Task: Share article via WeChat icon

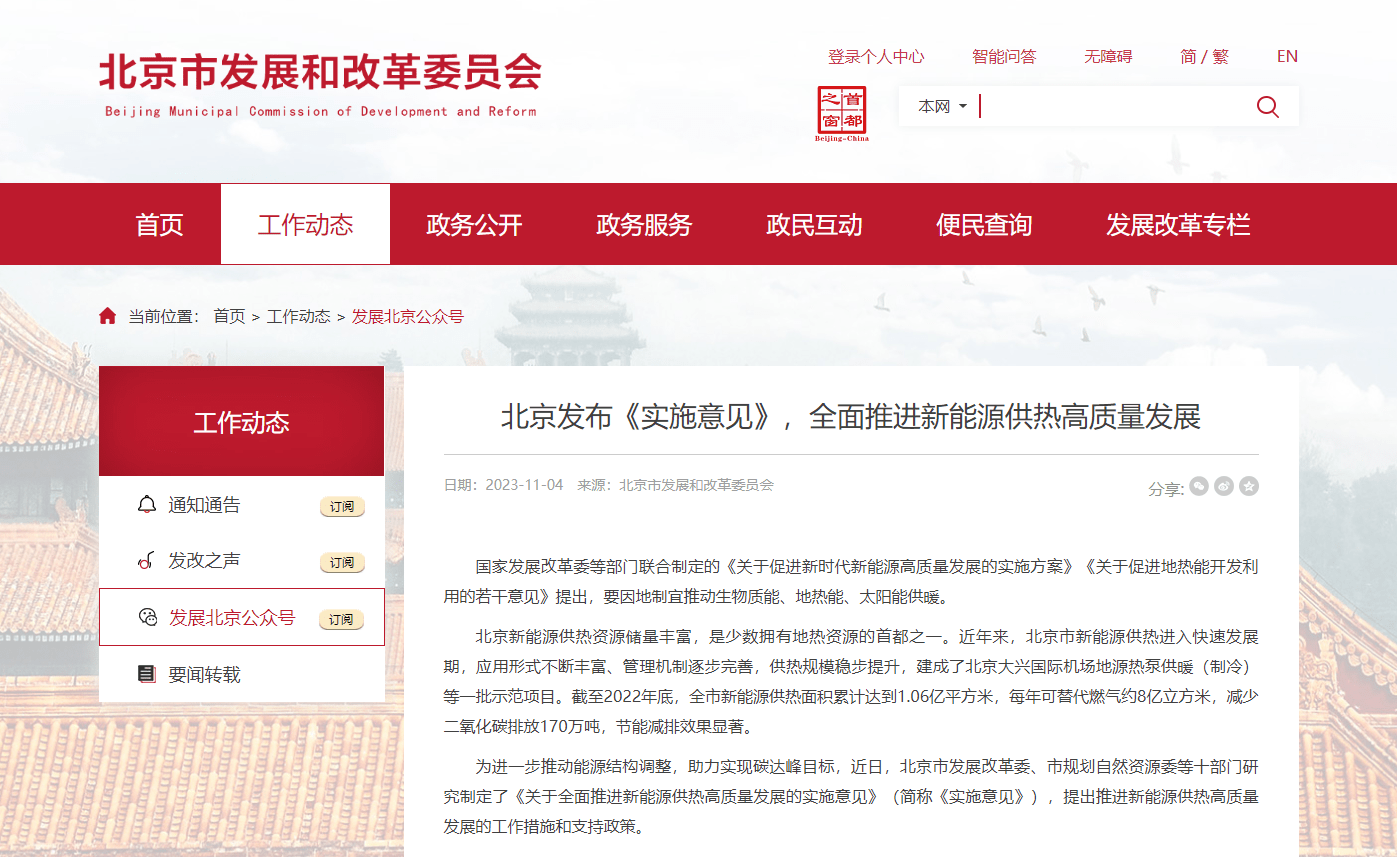Action: pyautogui.click(x=1199, y=487)
